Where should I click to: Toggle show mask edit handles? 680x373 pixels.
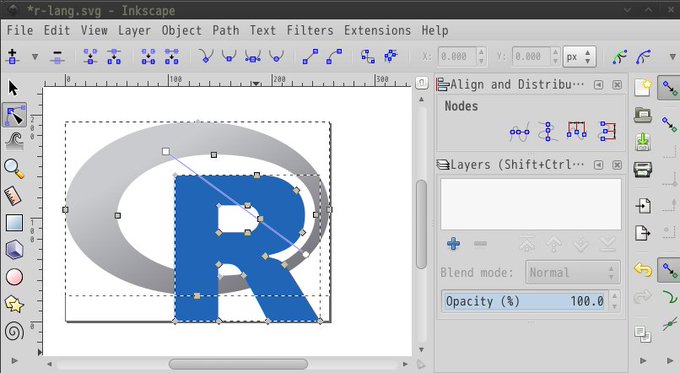pyautogui.click(x=644, y=57)
